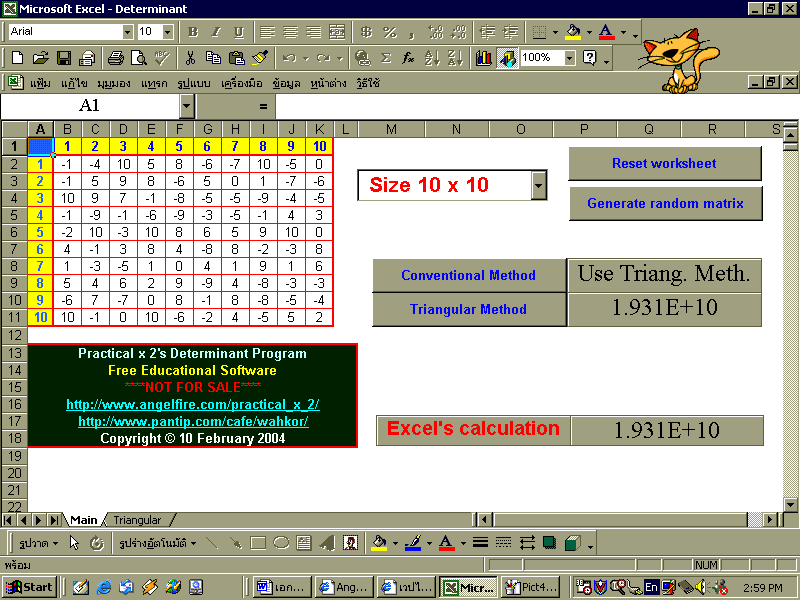Switch to the Triangular sheet tab
Screen dimensions: 800x600
pos(137,520)
